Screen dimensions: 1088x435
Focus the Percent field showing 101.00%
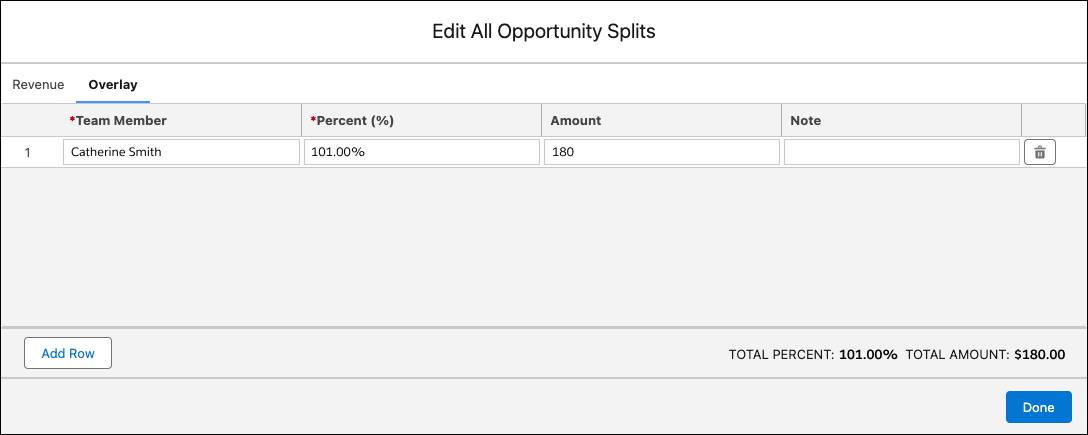tap(421, 152)
